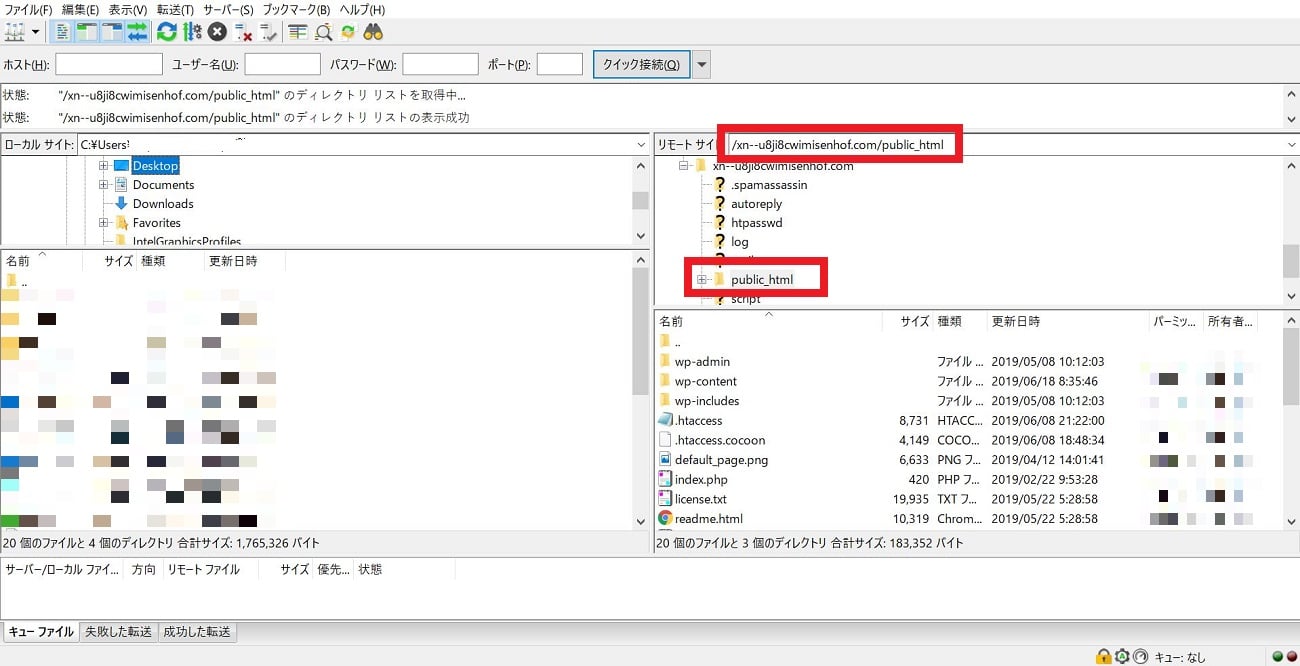Toggle the transfer queue display
This screenshot has height=666, width=1300.
[x=137, y=32]
